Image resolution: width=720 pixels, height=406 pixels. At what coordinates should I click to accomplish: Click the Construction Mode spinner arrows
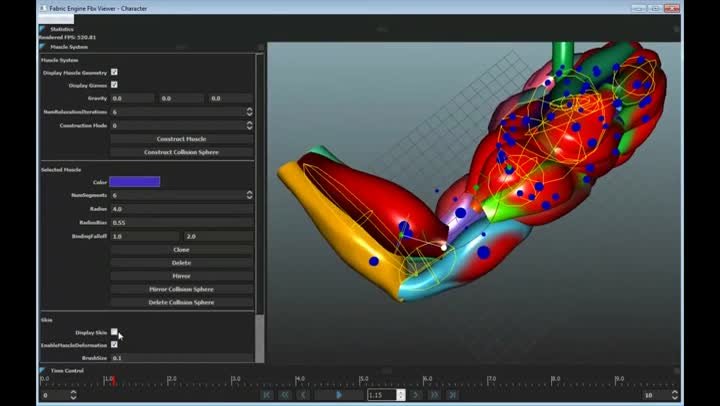(249, 126)
